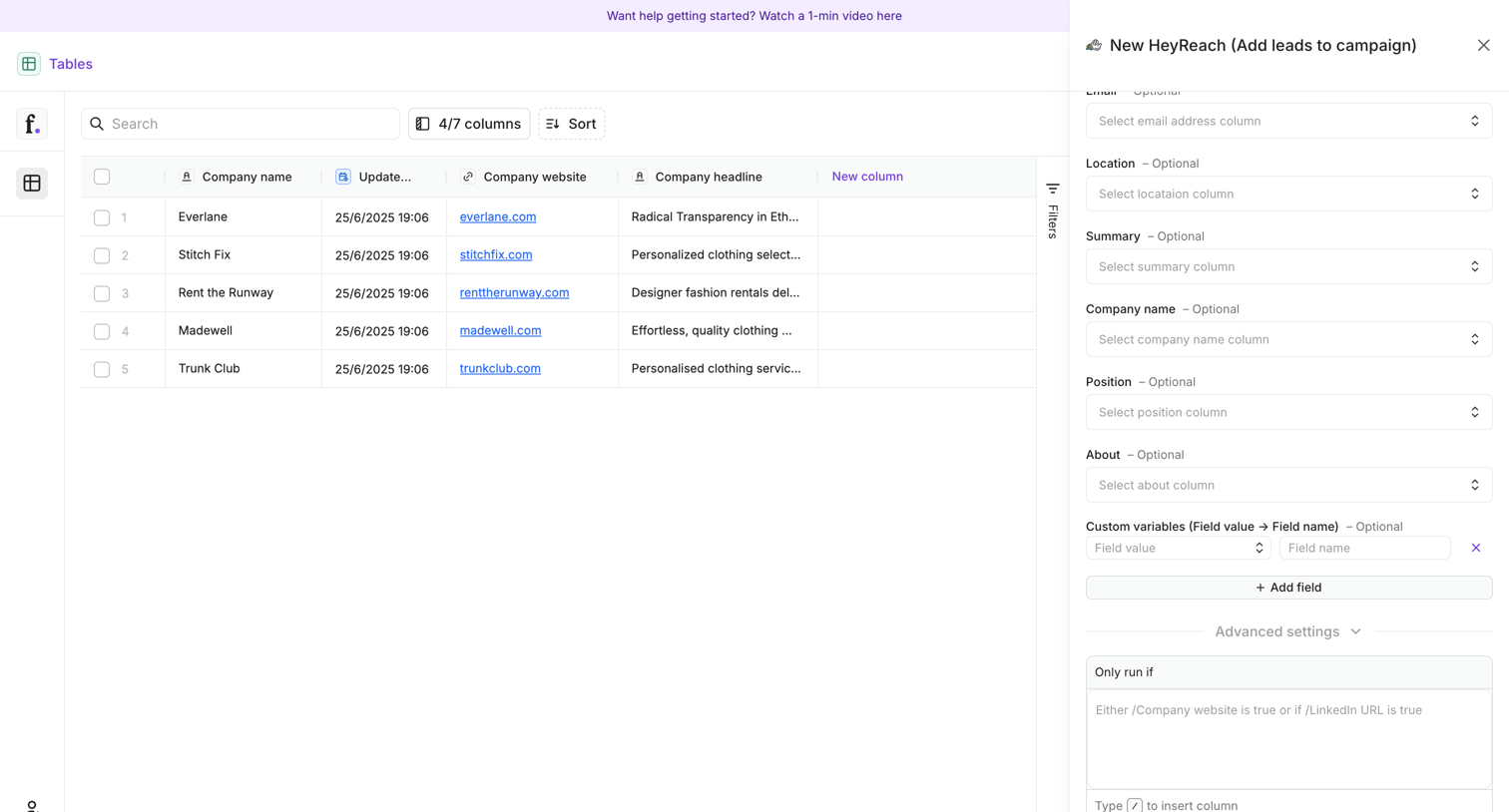Click the lock icon beside Company name header
Viewport: 1509px width, 812px height.
187,177
